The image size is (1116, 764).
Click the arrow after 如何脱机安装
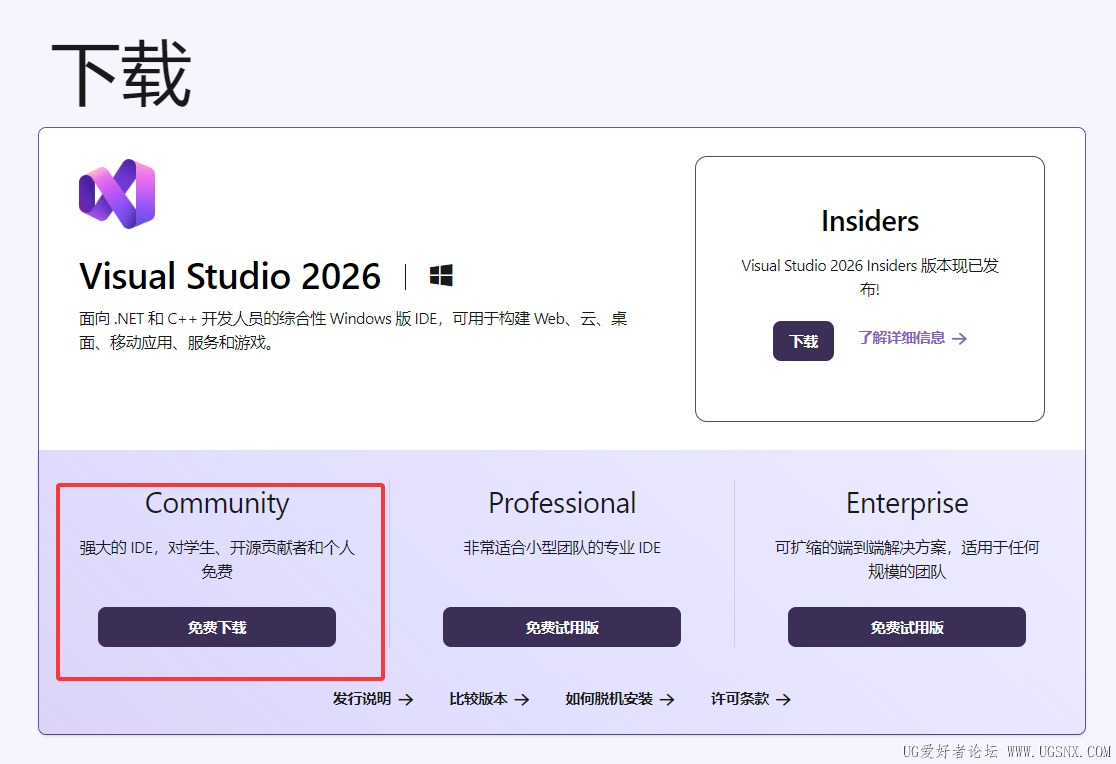pos(667,700)
